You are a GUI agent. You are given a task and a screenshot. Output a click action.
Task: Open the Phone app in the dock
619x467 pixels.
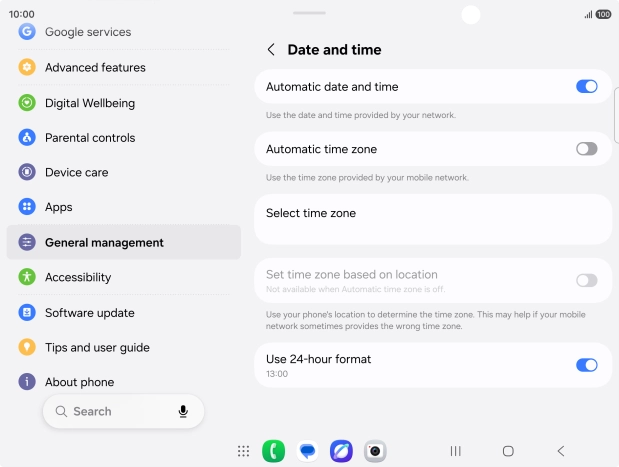[x=273, y=451]
